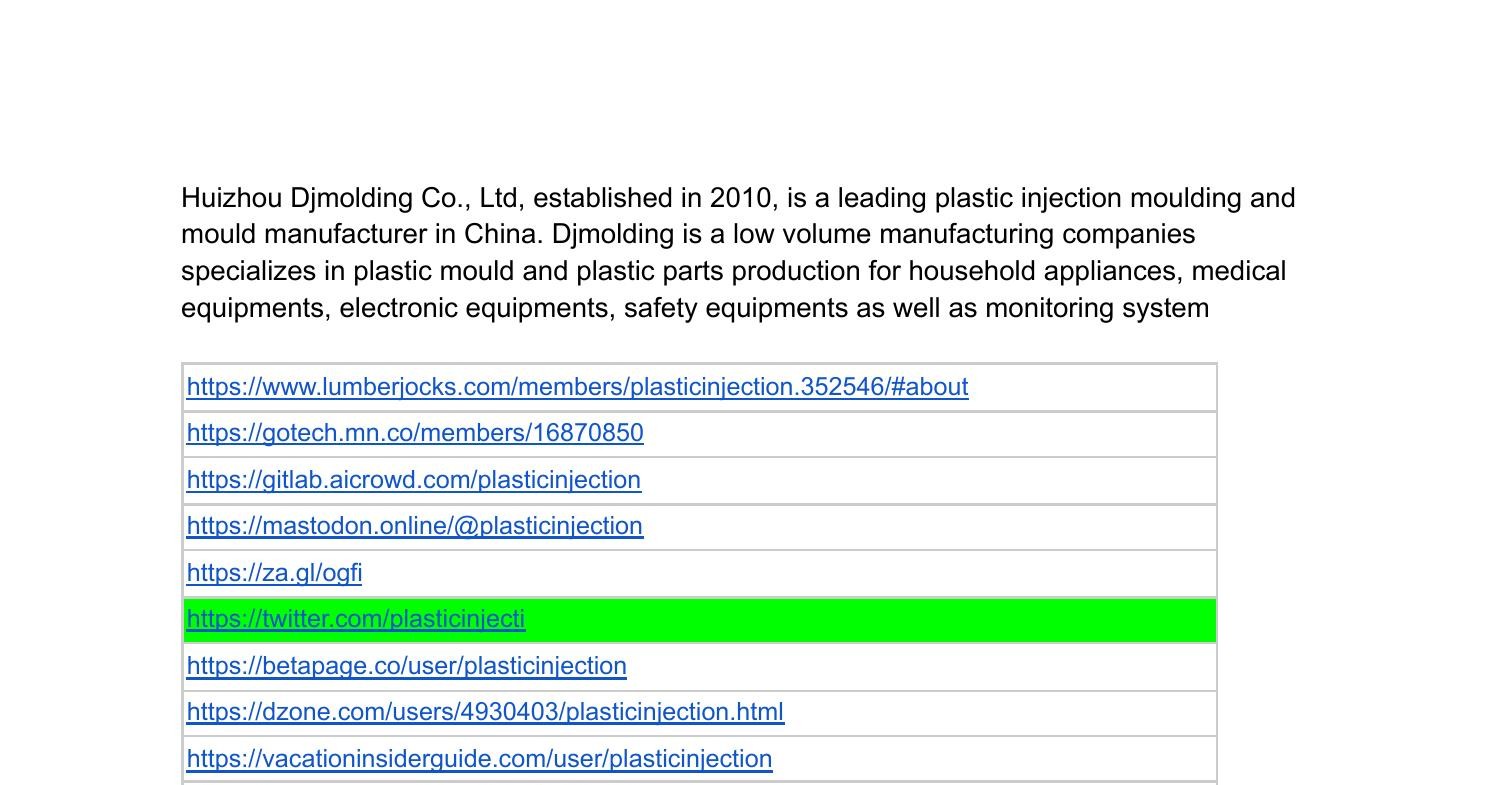Open the dzone.com plasticinjection.html link

coord(484,712)
